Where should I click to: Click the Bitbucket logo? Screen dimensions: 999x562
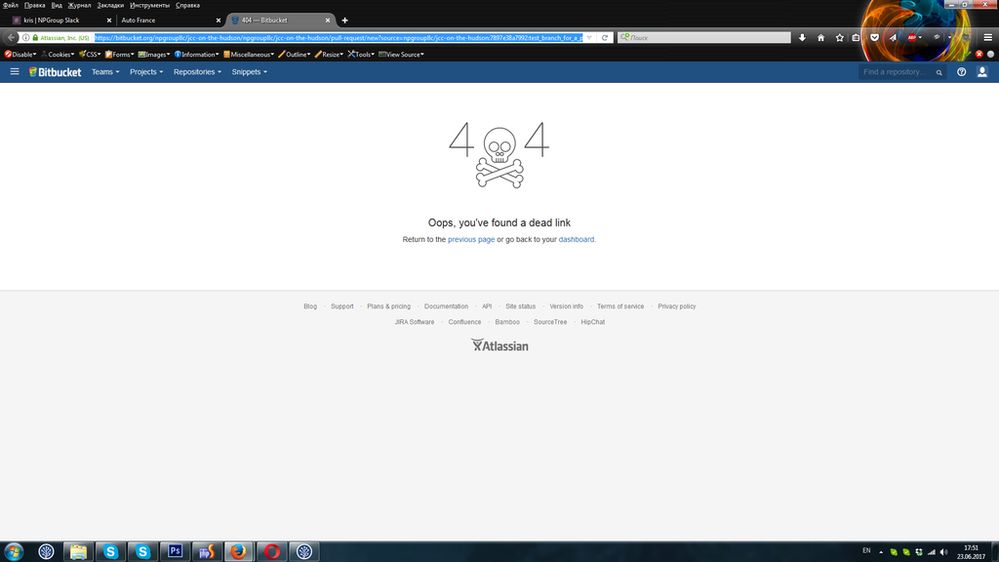(55, 72)
